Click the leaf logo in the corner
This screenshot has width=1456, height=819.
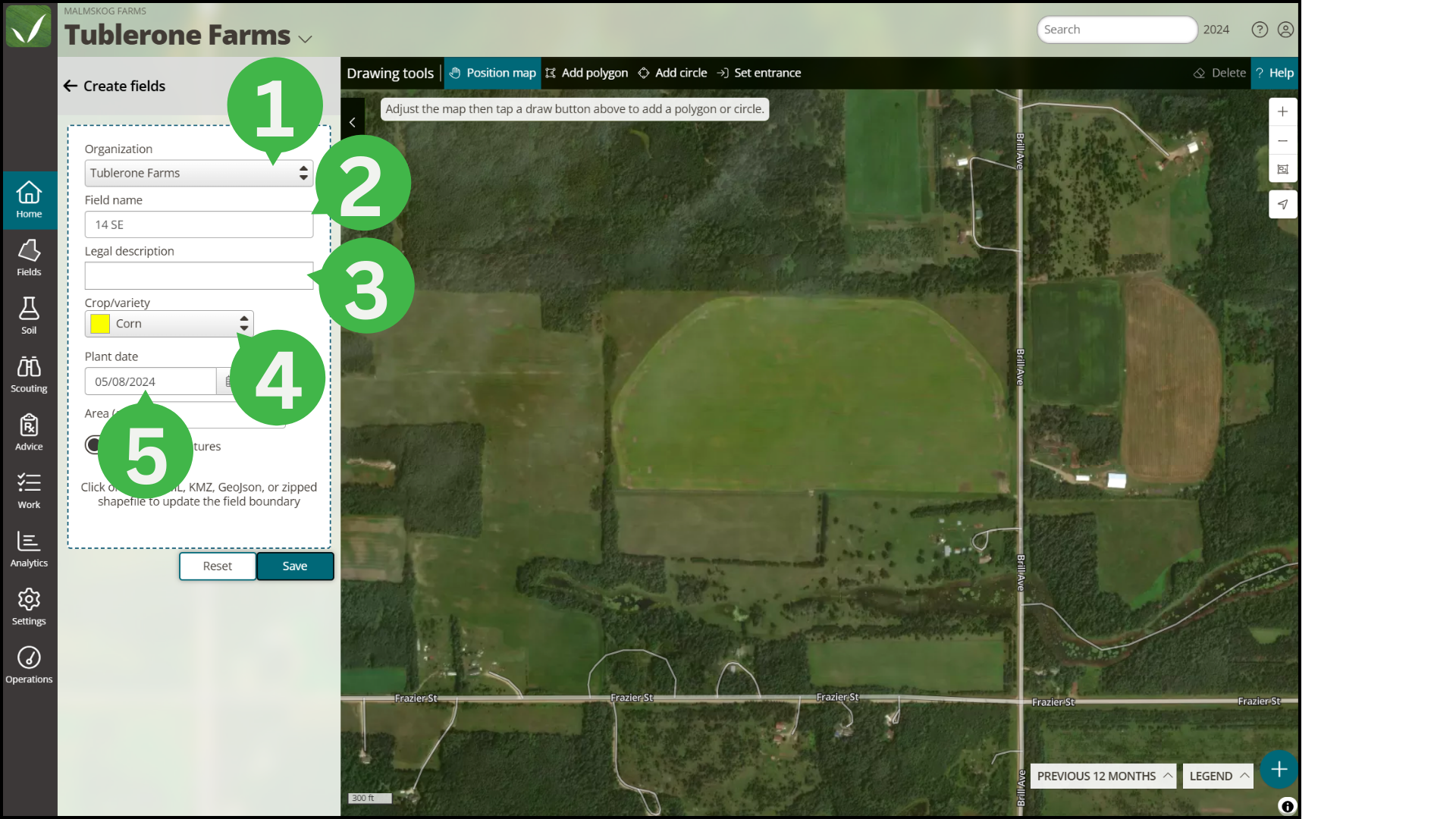[29, 27]
